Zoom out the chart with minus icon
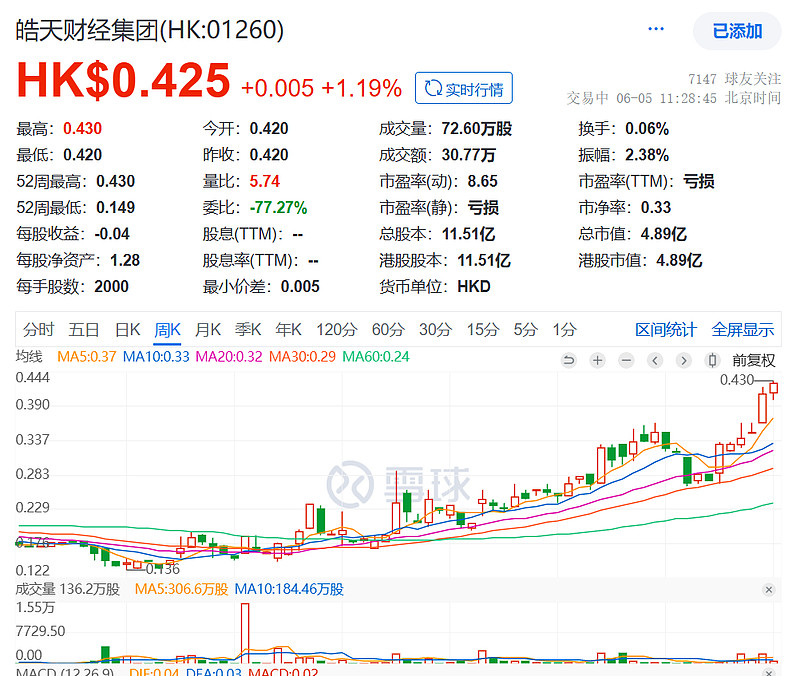Viewport: 800px width, 676px height. point(626,361)
